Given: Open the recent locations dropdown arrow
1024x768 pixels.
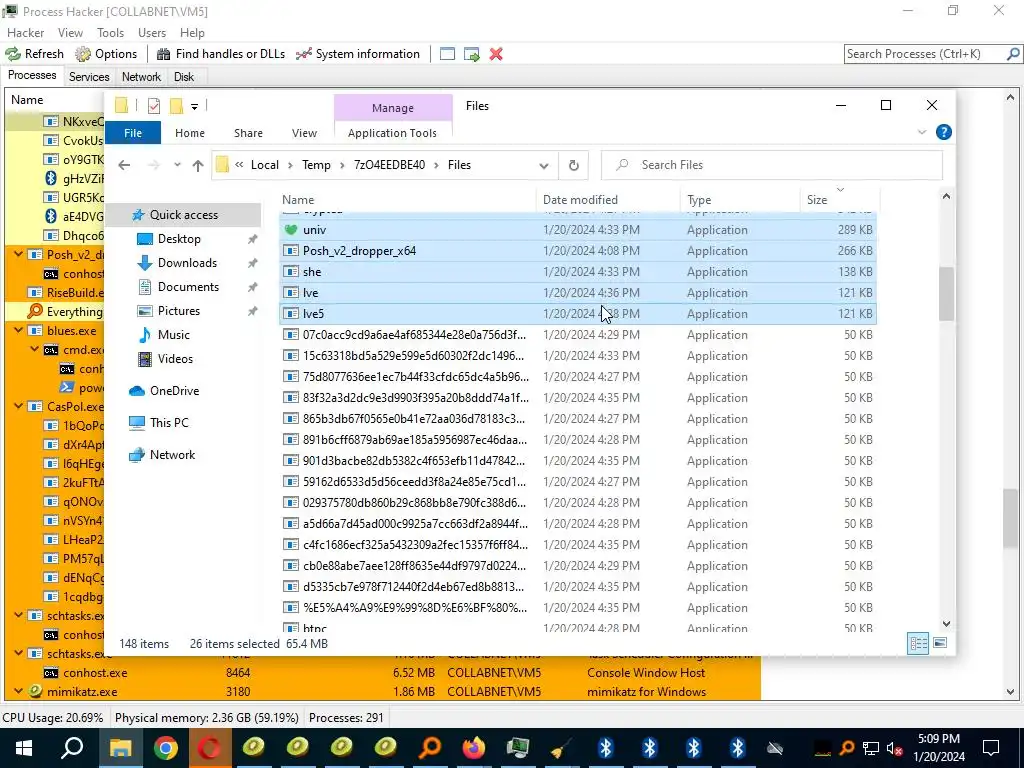Looking at the screenshot, I should click(177, 165).
